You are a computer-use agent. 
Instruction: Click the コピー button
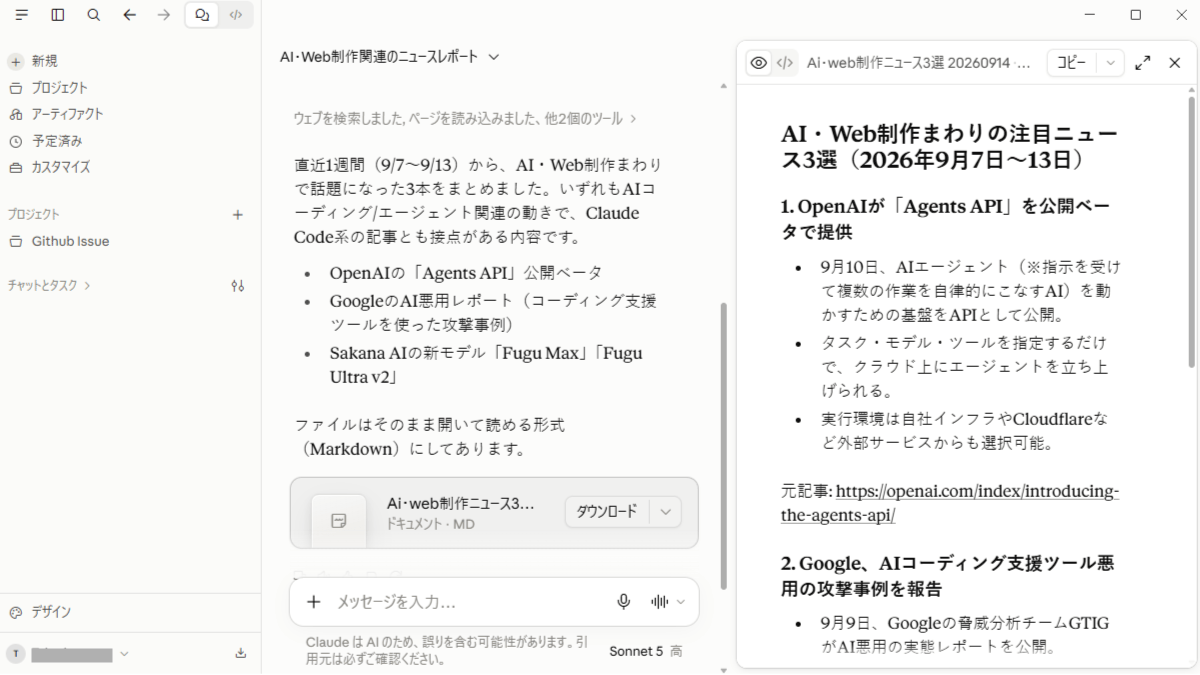pyautogui.click(x=1072, y=63)
